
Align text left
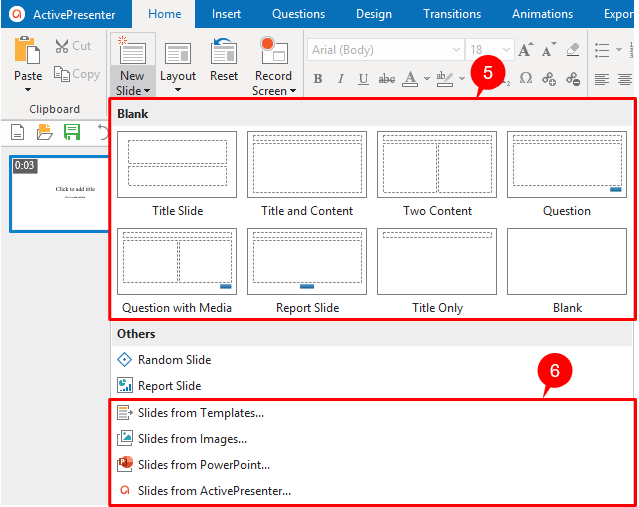[x=602, y=79]
